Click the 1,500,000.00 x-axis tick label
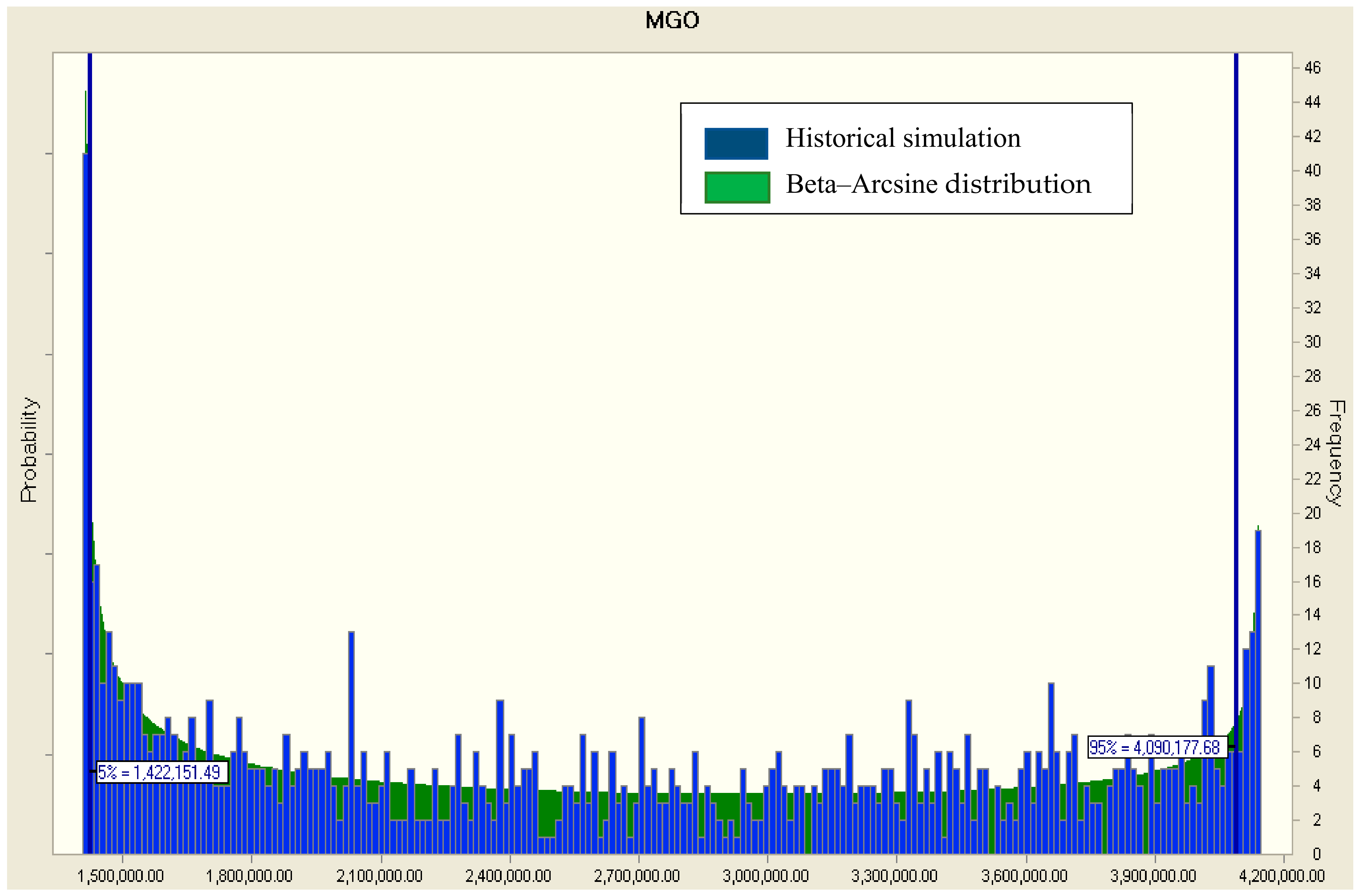 (x=121, y=876)
